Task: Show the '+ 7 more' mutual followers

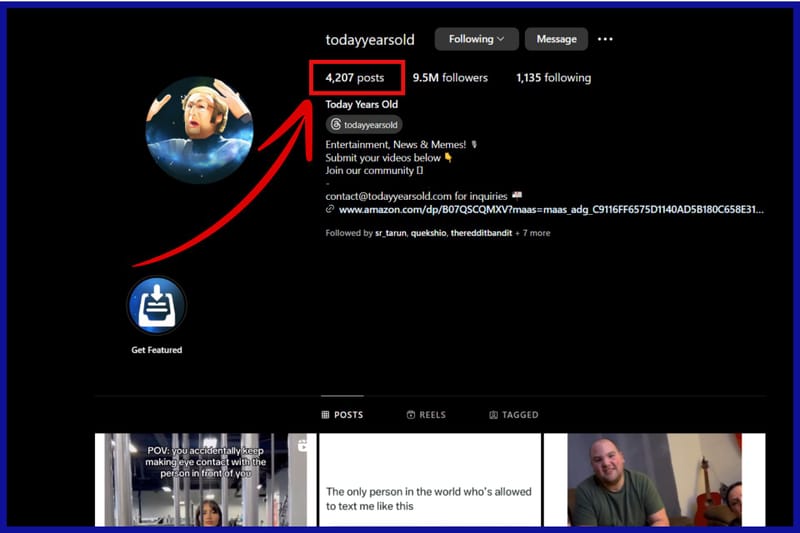Action: click(533, 233)
